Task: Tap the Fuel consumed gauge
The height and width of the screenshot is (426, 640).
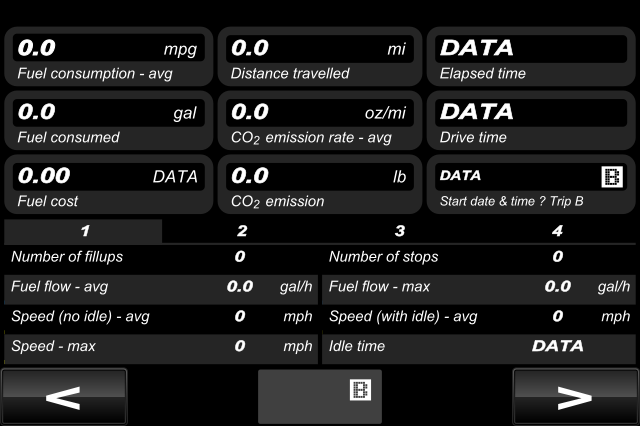Action: pos(109,120)
